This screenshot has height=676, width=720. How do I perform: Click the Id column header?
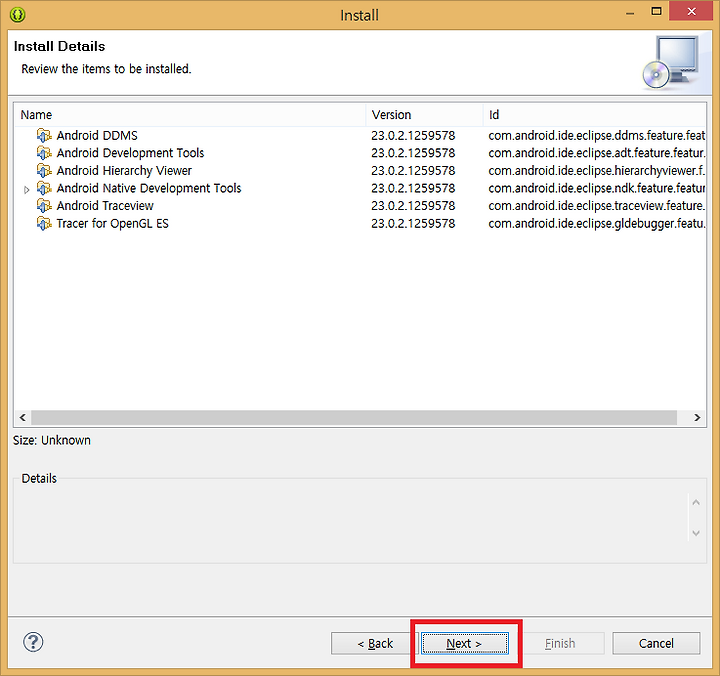(595, 115)
